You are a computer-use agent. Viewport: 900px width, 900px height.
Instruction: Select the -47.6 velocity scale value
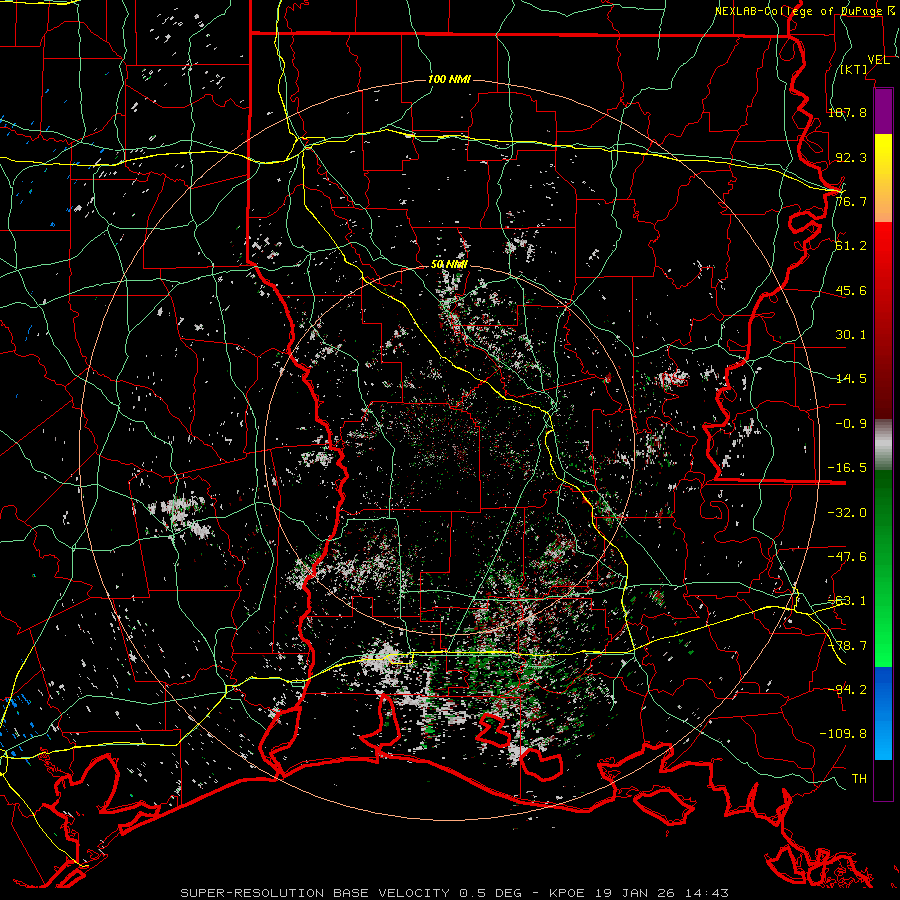(x=847, y=556)
